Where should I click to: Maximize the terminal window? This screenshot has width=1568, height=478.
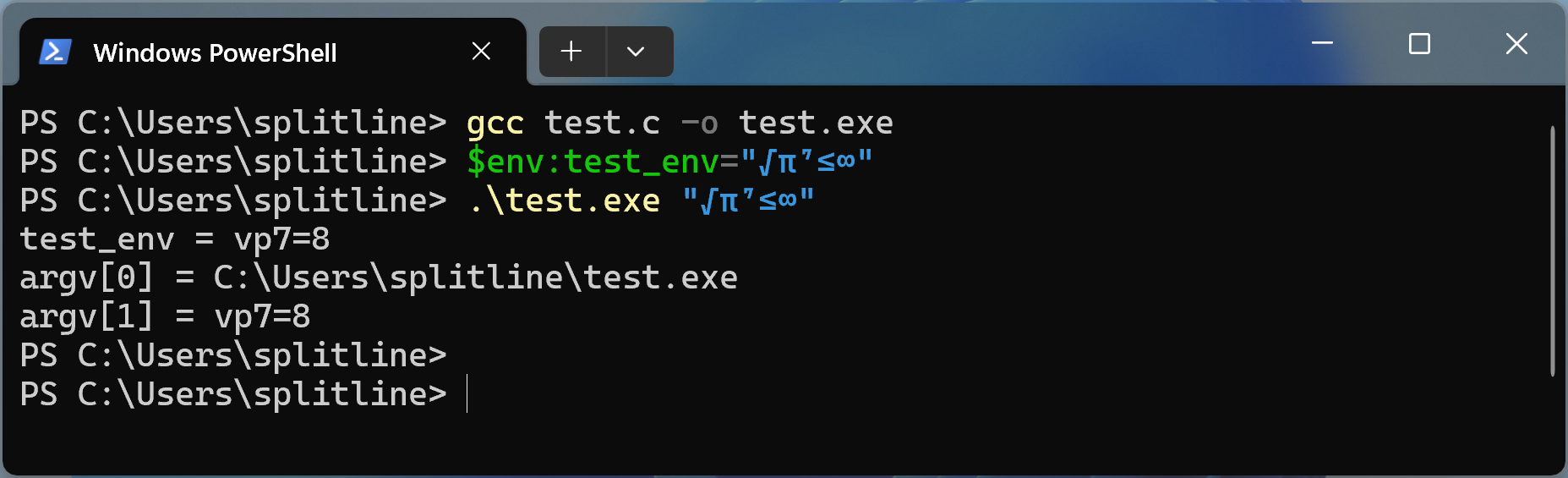(x=1419, y=43)
